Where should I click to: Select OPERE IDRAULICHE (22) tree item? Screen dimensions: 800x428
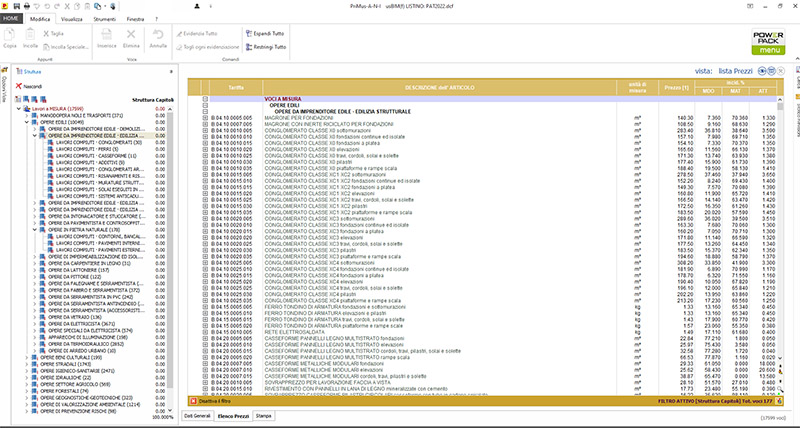point(66,377)
